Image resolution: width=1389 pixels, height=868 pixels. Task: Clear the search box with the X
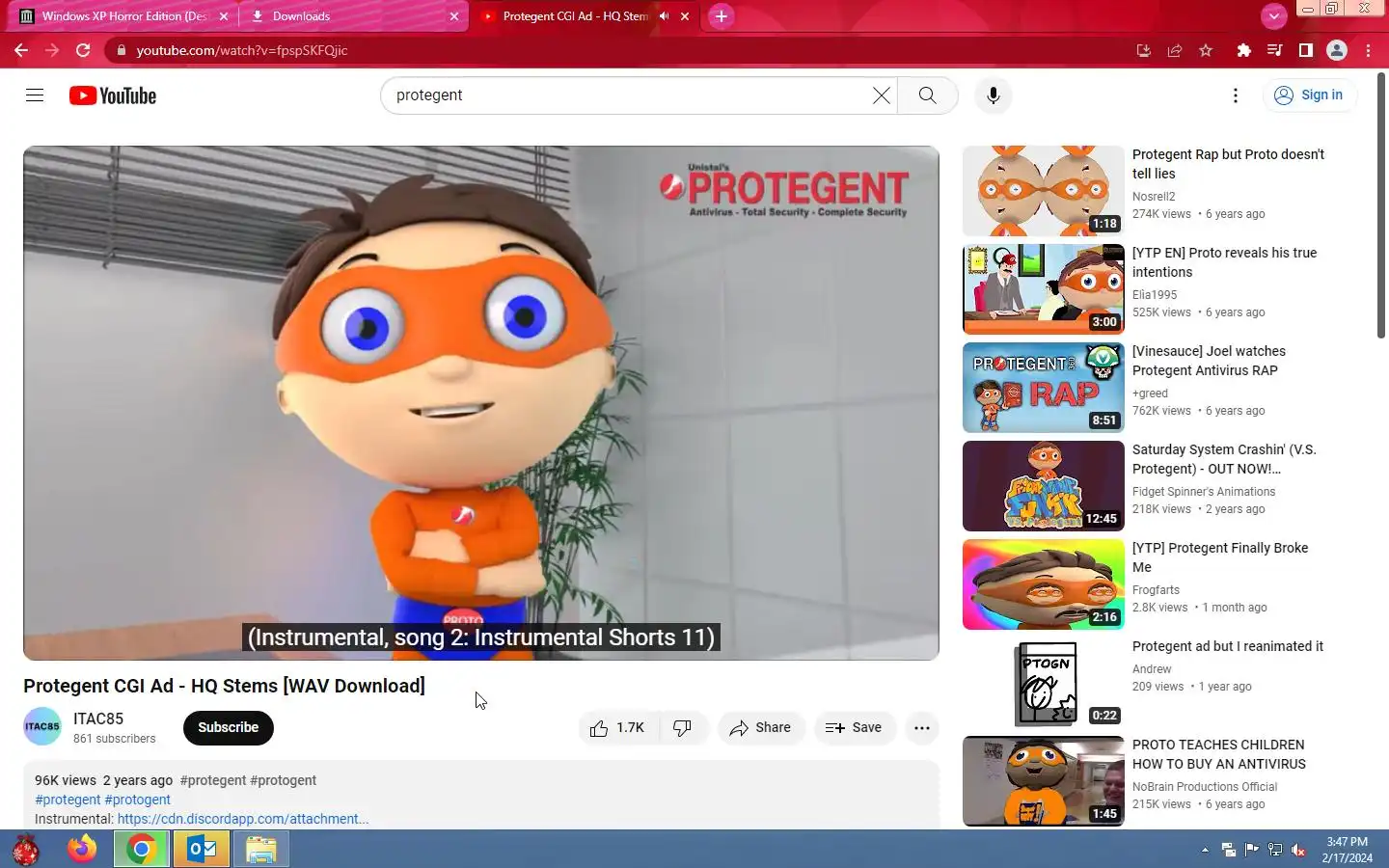coord(882,95)
